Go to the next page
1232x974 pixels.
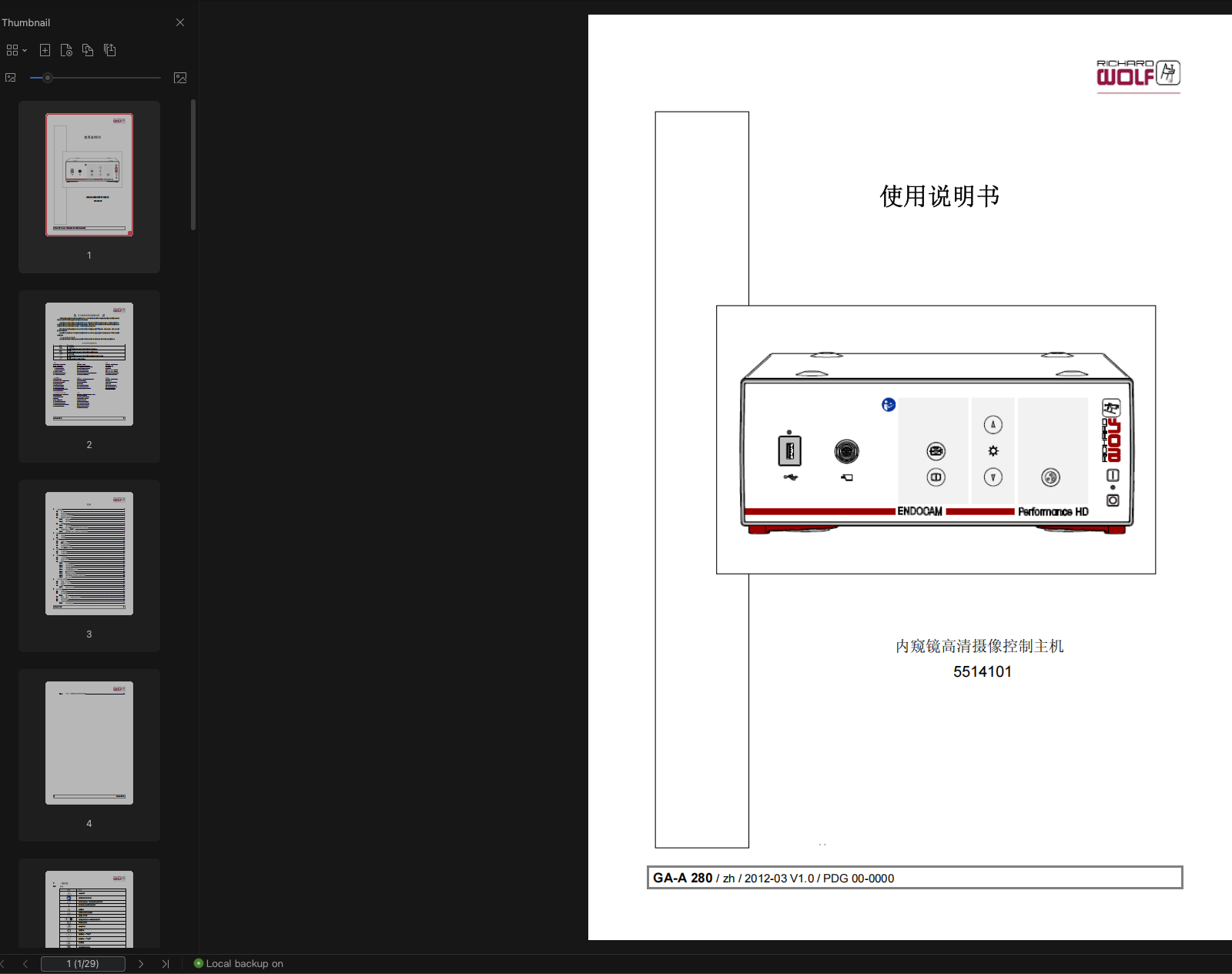click(141, 963)
